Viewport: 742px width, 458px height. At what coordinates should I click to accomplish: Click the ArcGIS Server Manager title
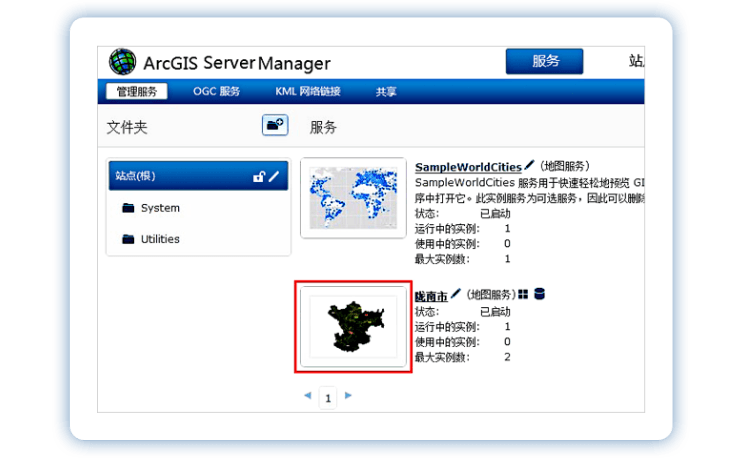click(237, 63)
